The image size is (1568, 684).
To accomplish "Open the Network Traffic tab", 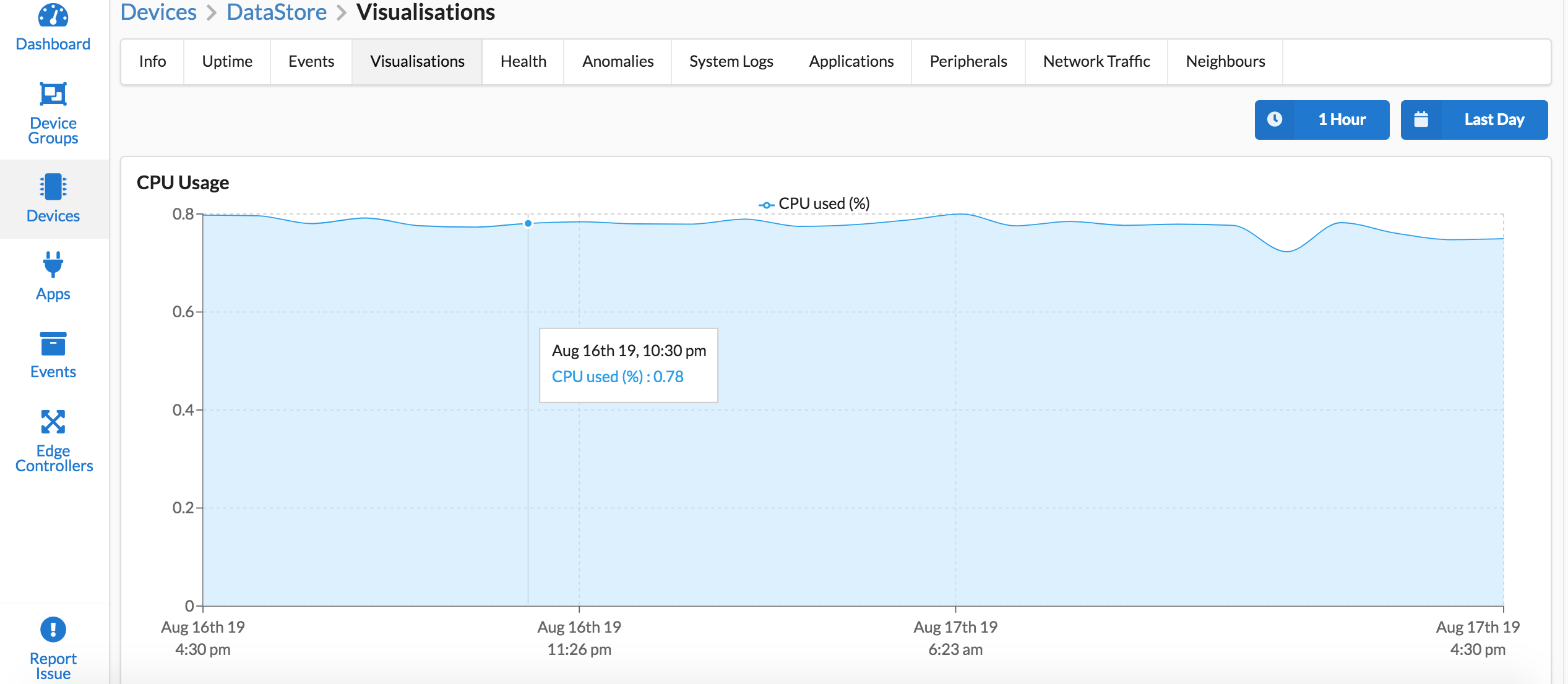I will [x=1096, y=61].
